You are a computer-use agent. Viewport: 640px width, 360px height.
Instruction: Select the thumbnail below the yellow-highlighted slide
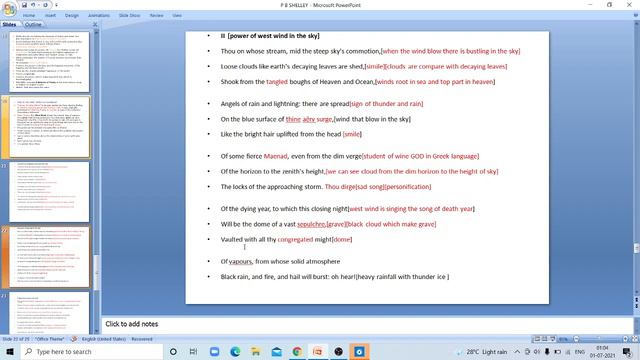point(49,192)
